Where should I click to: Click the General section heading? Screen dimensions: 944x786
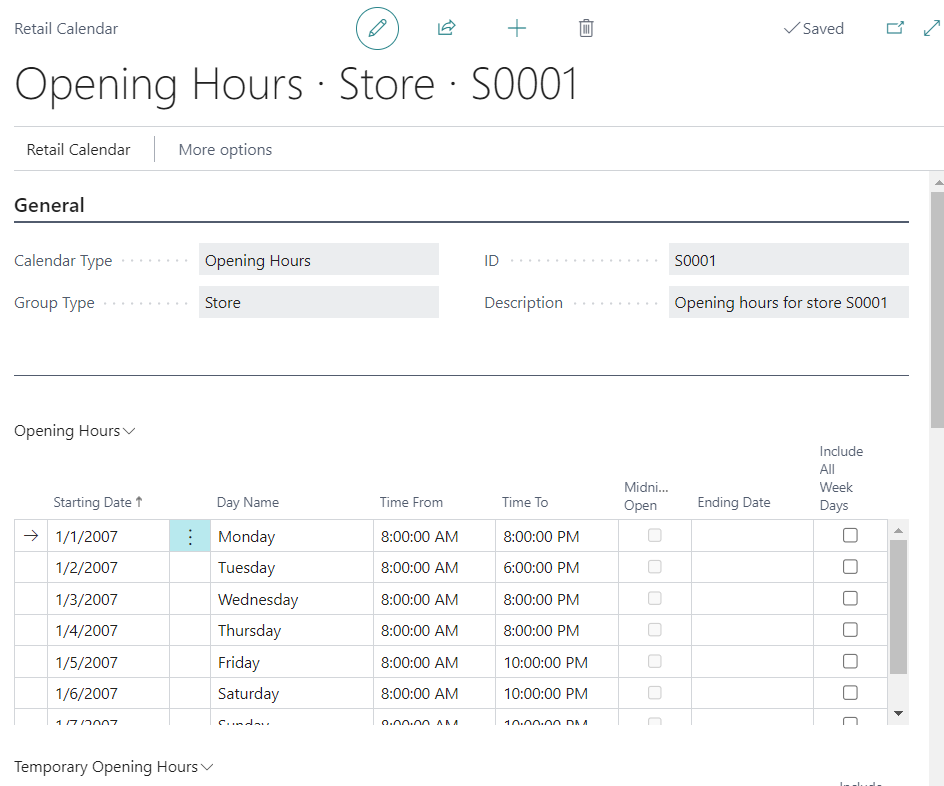tap(49, 205)
